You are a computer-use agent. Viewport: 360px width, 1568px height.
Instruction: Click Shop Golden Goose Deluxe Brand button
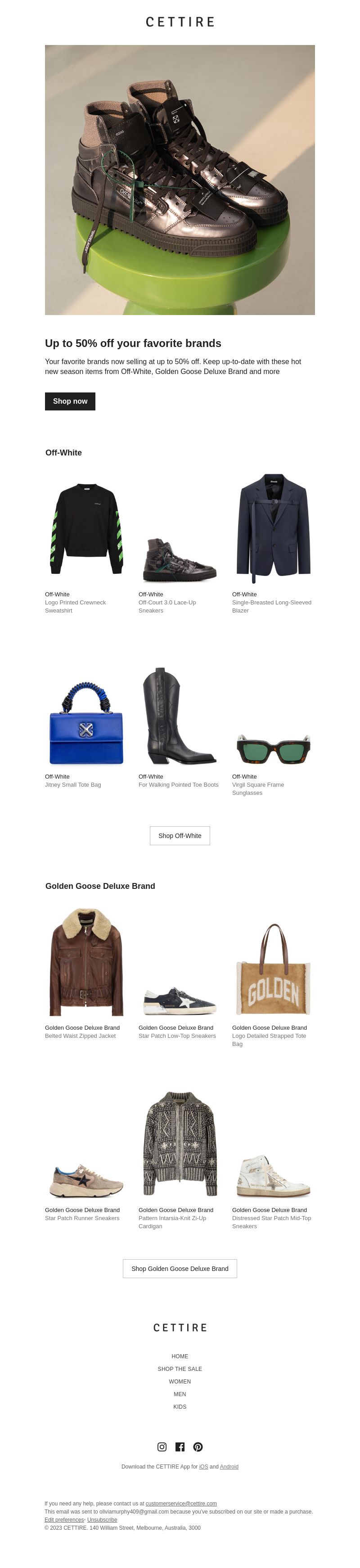coord(180,1269)
